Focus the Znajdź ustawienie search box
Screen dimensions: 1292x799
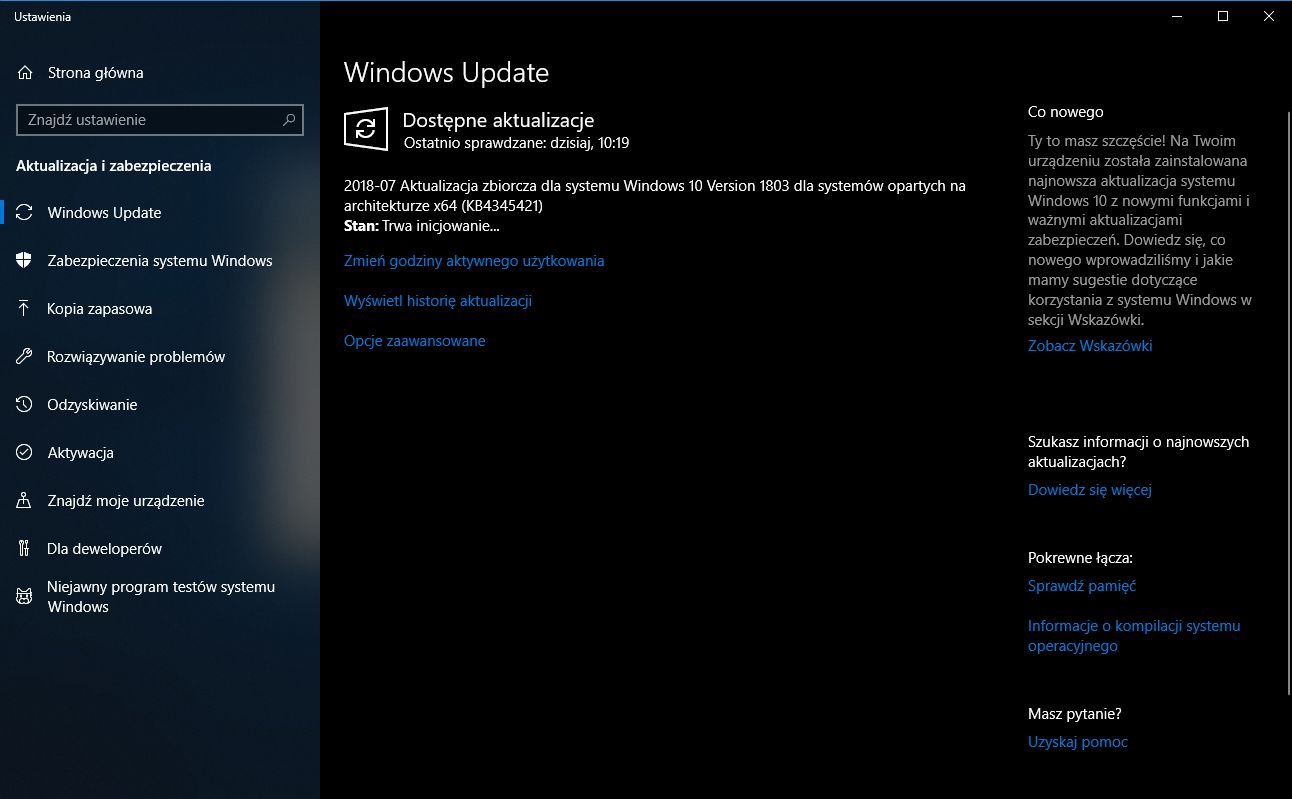(160, 120)
